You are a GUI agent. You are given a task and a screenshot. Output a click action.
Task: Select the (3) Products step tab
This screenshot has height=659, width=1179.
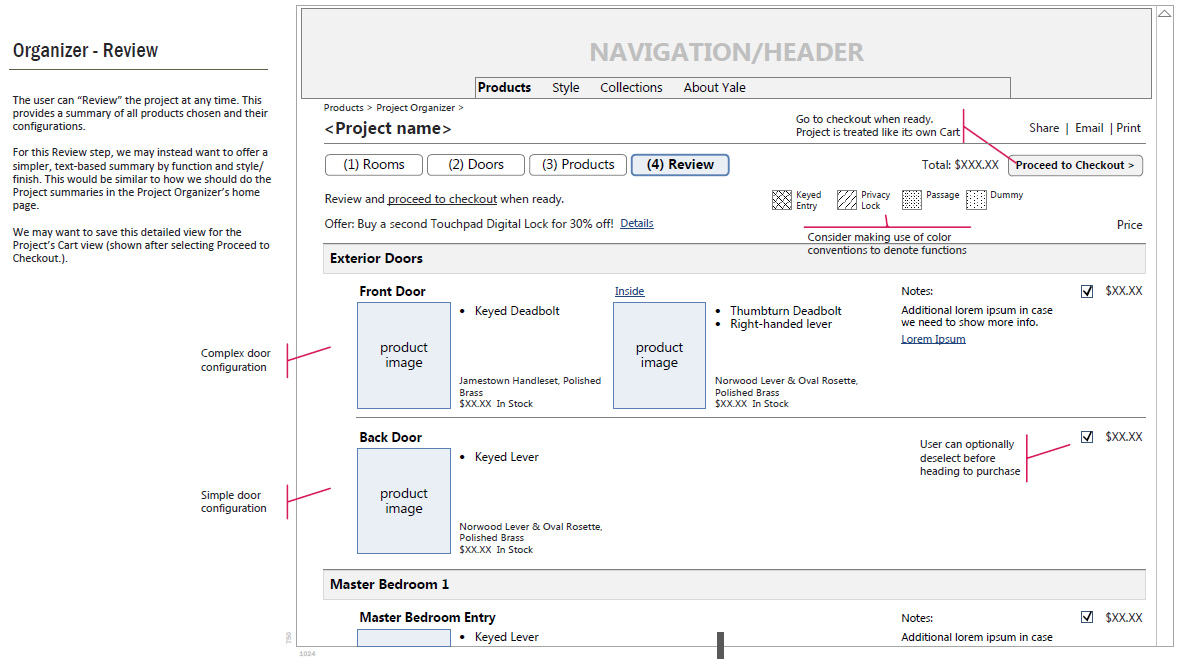[x=578, y=165]
